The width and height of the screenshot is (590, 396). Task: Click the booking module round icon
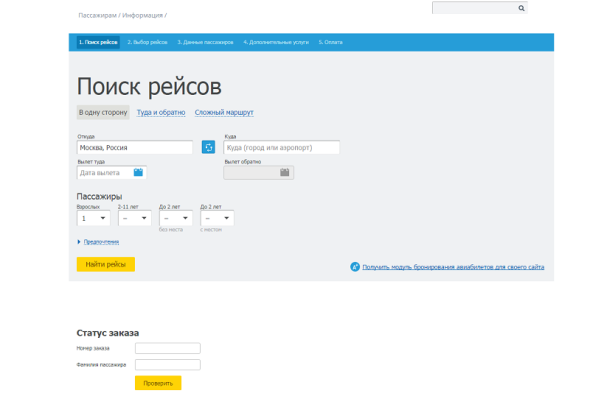(355, 267)
